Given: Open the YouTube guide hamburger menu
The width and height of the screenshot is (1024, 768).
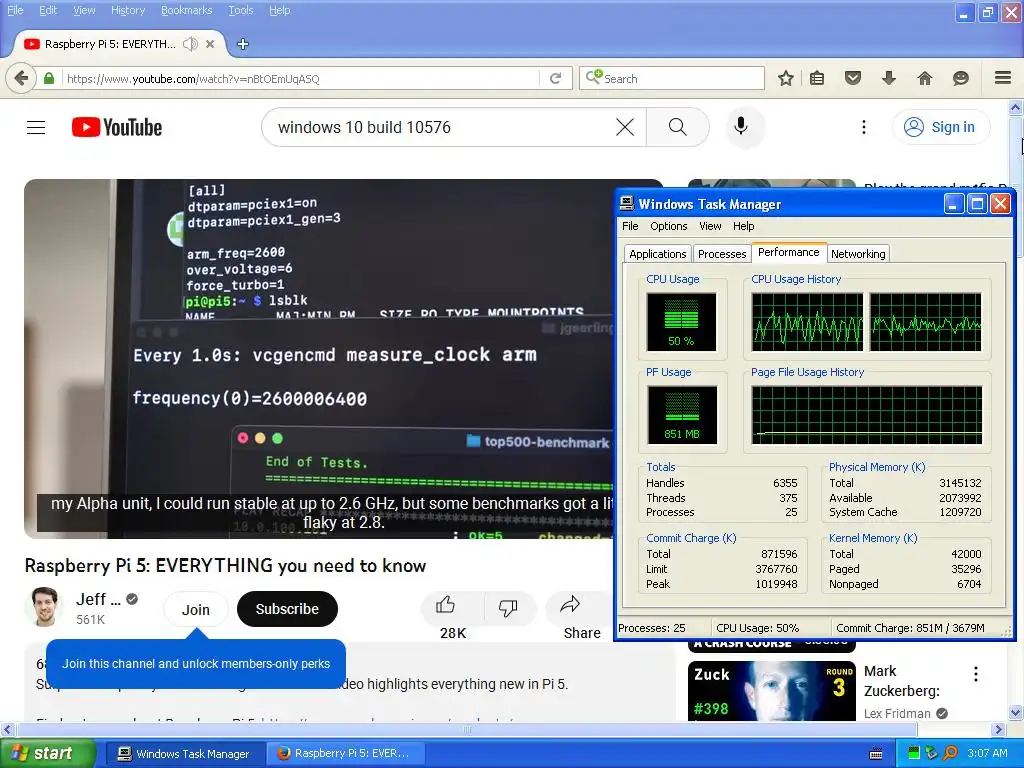Looking at the screenshot, I should [x=36, y=127].
